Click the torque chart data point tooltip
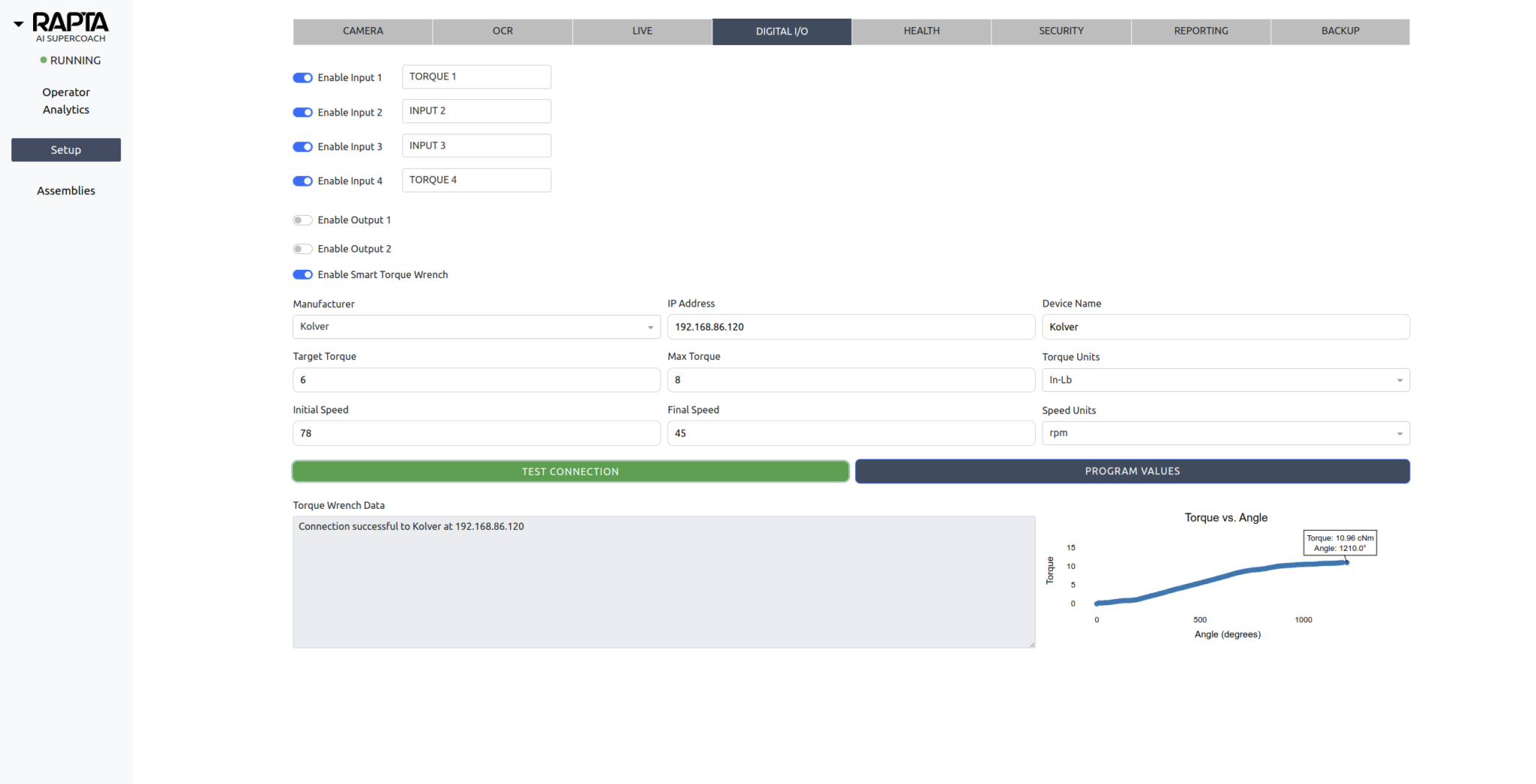The height and width of the screenshot is (784, 1536). click(x=1339, y=543)
